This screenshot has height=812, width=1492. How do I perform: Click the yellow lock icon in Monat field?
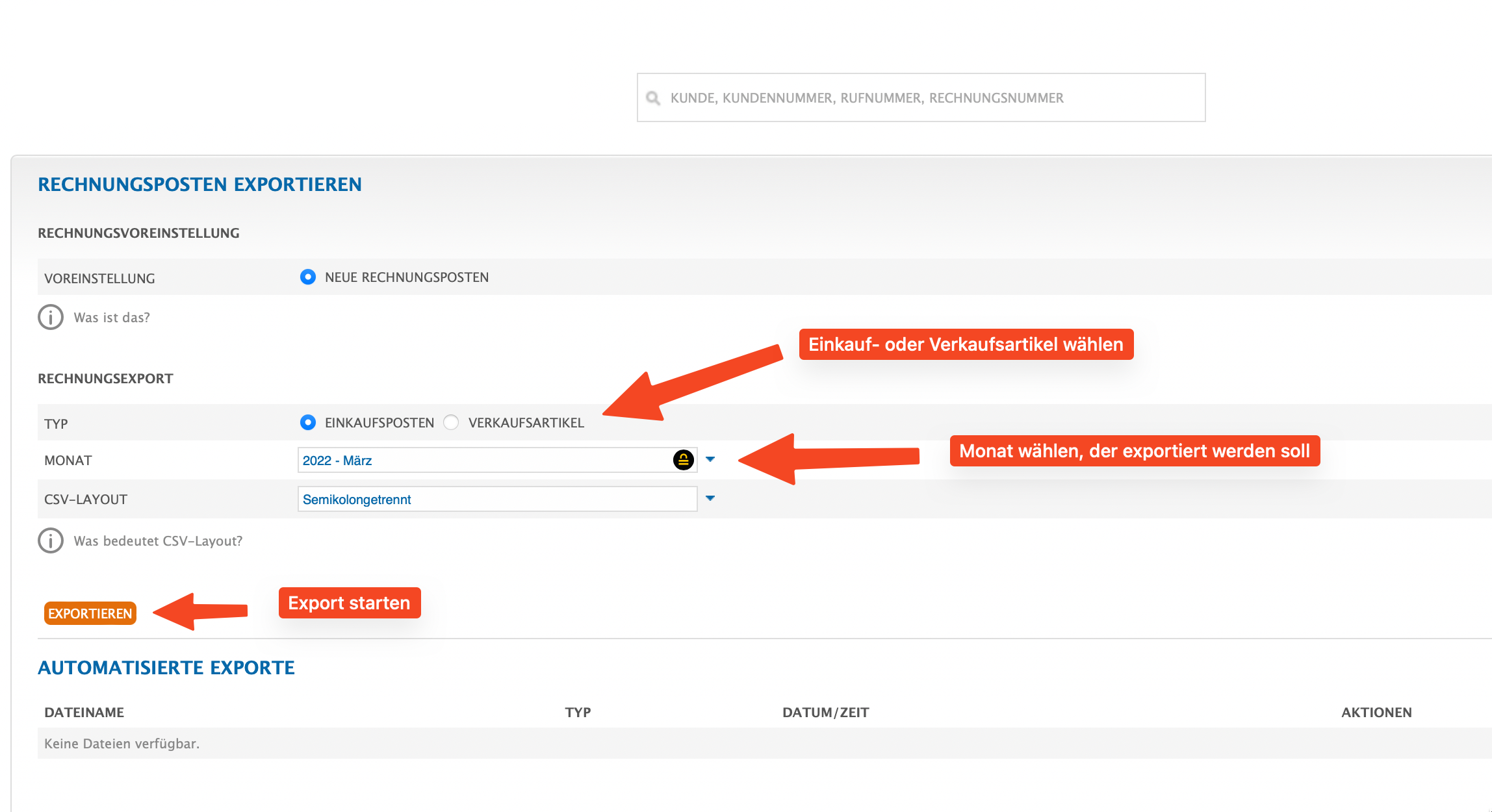pos(683,460)
